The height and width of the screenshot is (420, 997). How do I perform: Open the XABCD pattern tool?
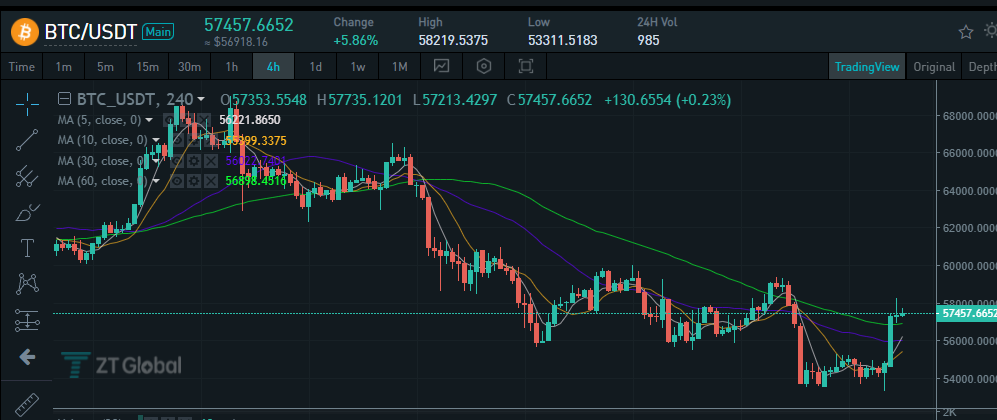(27, 284)
